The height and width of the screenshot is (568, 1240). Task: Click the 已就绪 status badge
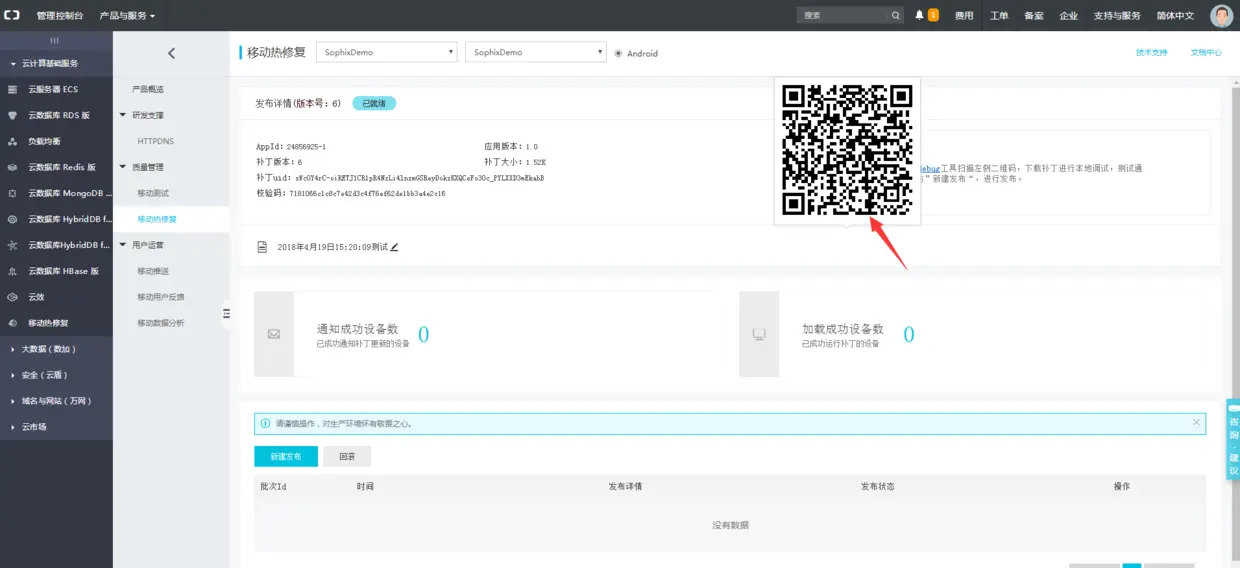point(375,103)
